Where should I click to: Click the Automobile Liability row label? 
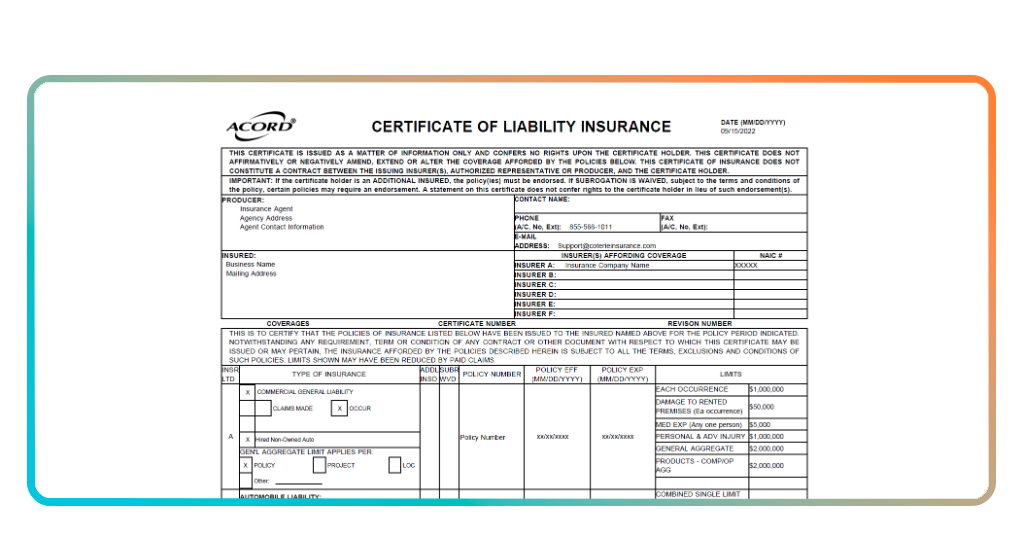click(280, 497)
